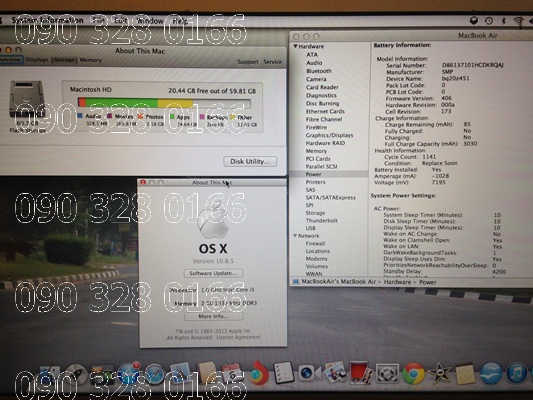Collapse the Network section triangle
Screen dimensions: 533x400
click(295, 236)
